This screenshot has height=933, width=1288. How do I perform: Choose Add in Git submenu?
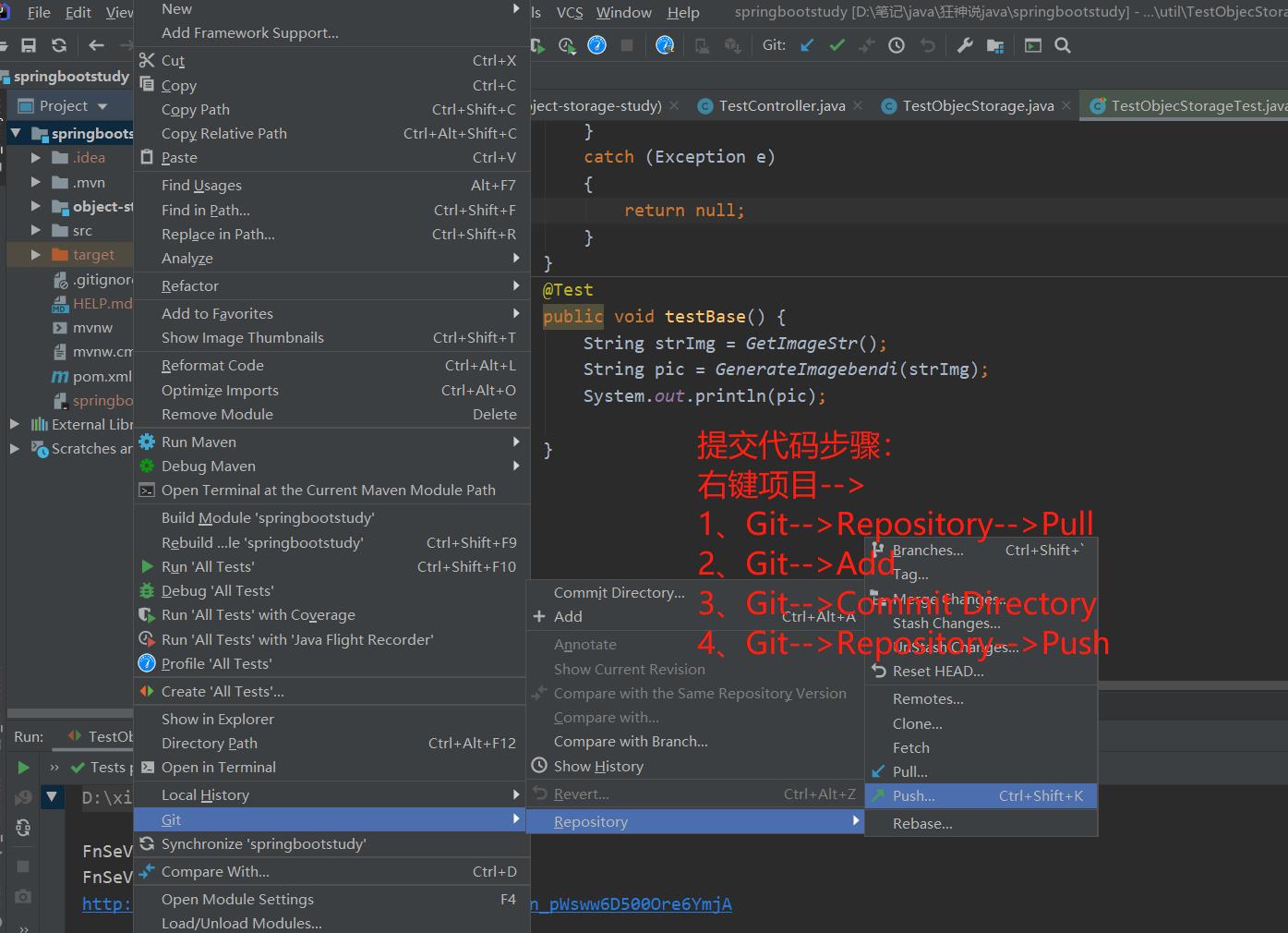coord(695,616)
